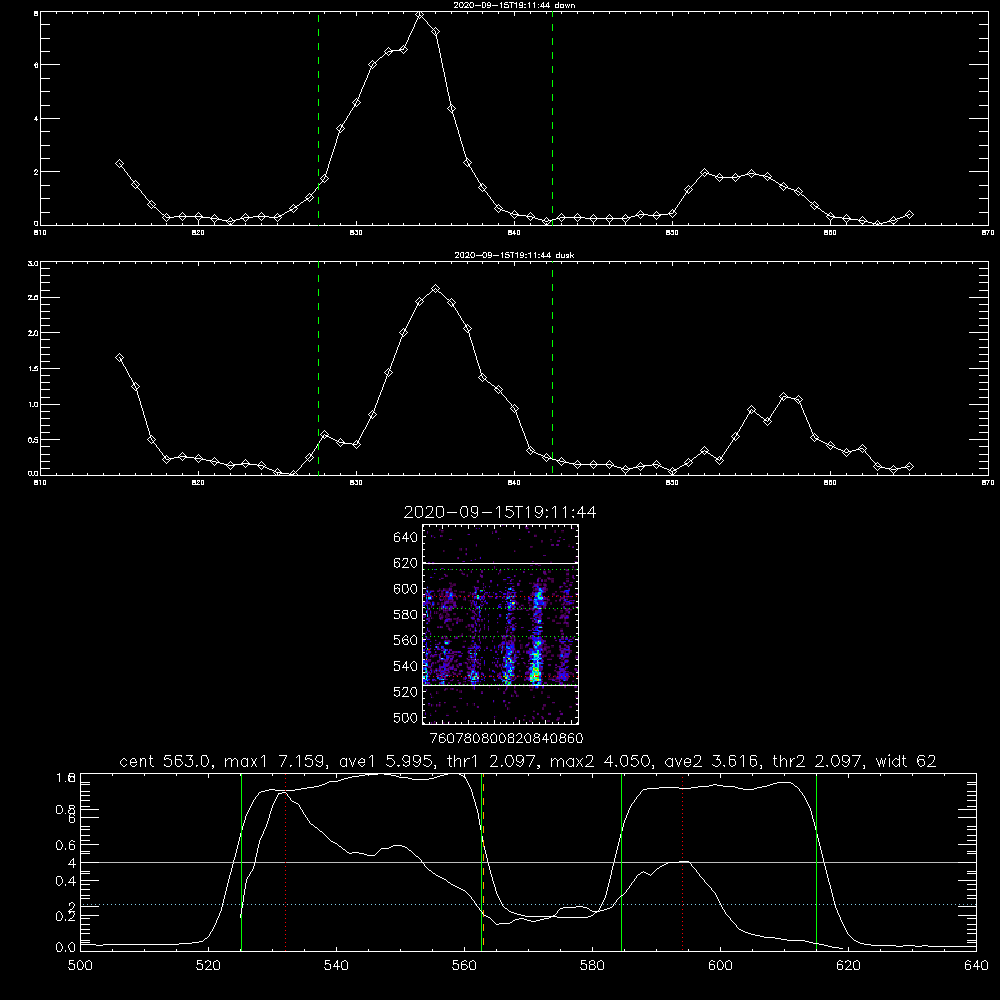Click the dawn plot title text
The image size is (1000, 1000).
click(x=514, y=5)
